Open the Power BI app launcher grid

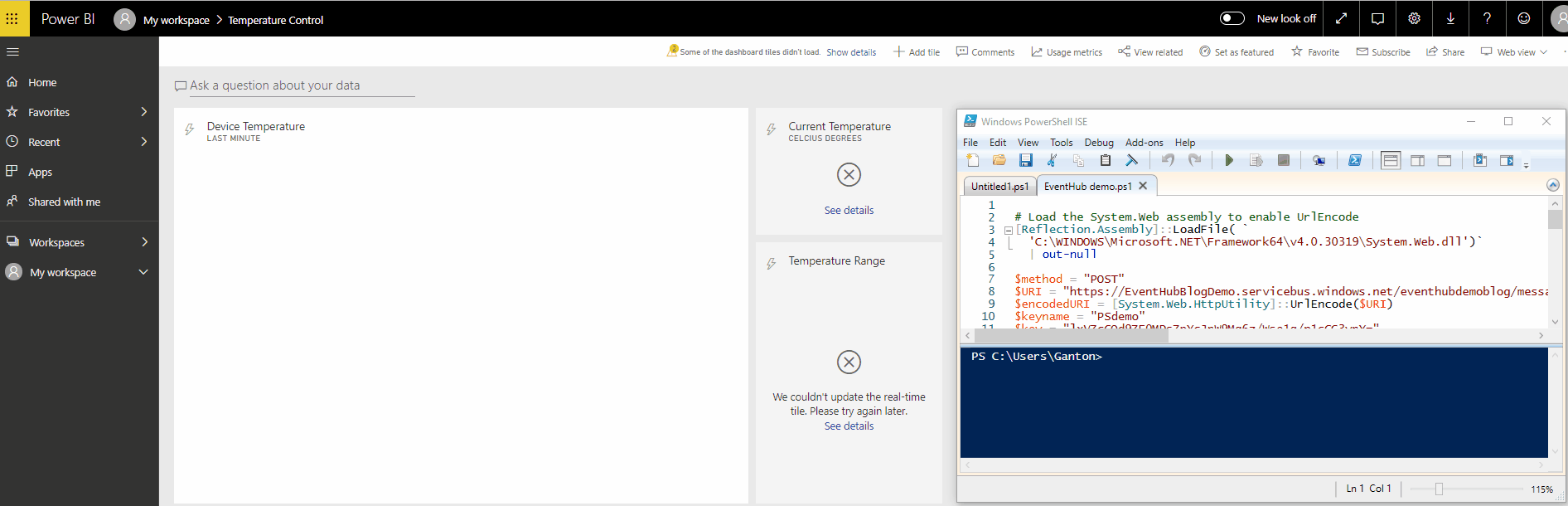(x=12, y=18)
